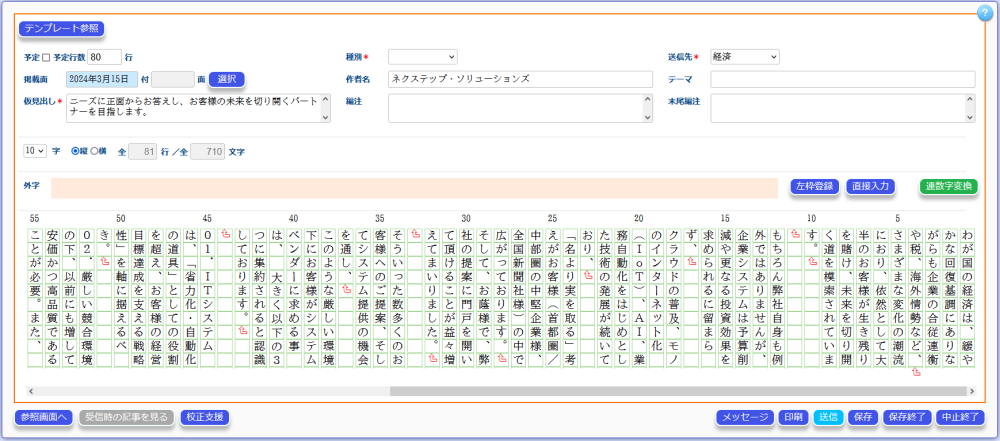Click the 中止終了 button

(x=960, y=417)
